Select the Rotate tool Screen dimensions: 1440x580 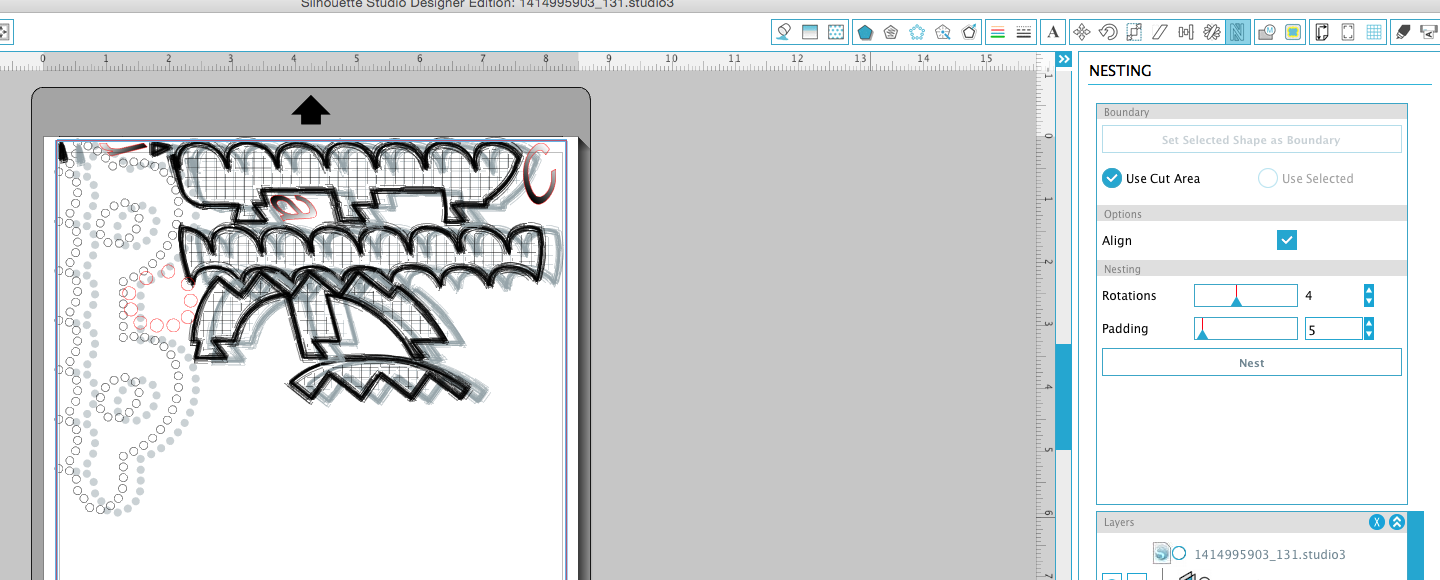point(1108,31)
